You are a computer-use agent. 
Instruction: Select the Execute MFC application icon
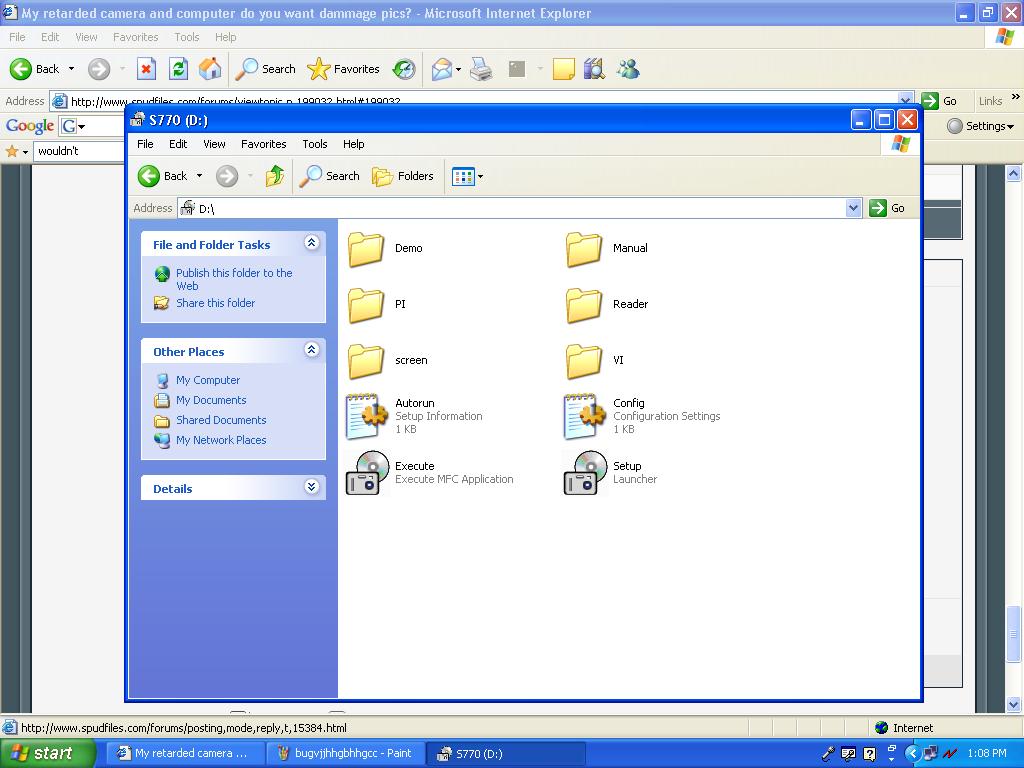click(x=367, y=473)
